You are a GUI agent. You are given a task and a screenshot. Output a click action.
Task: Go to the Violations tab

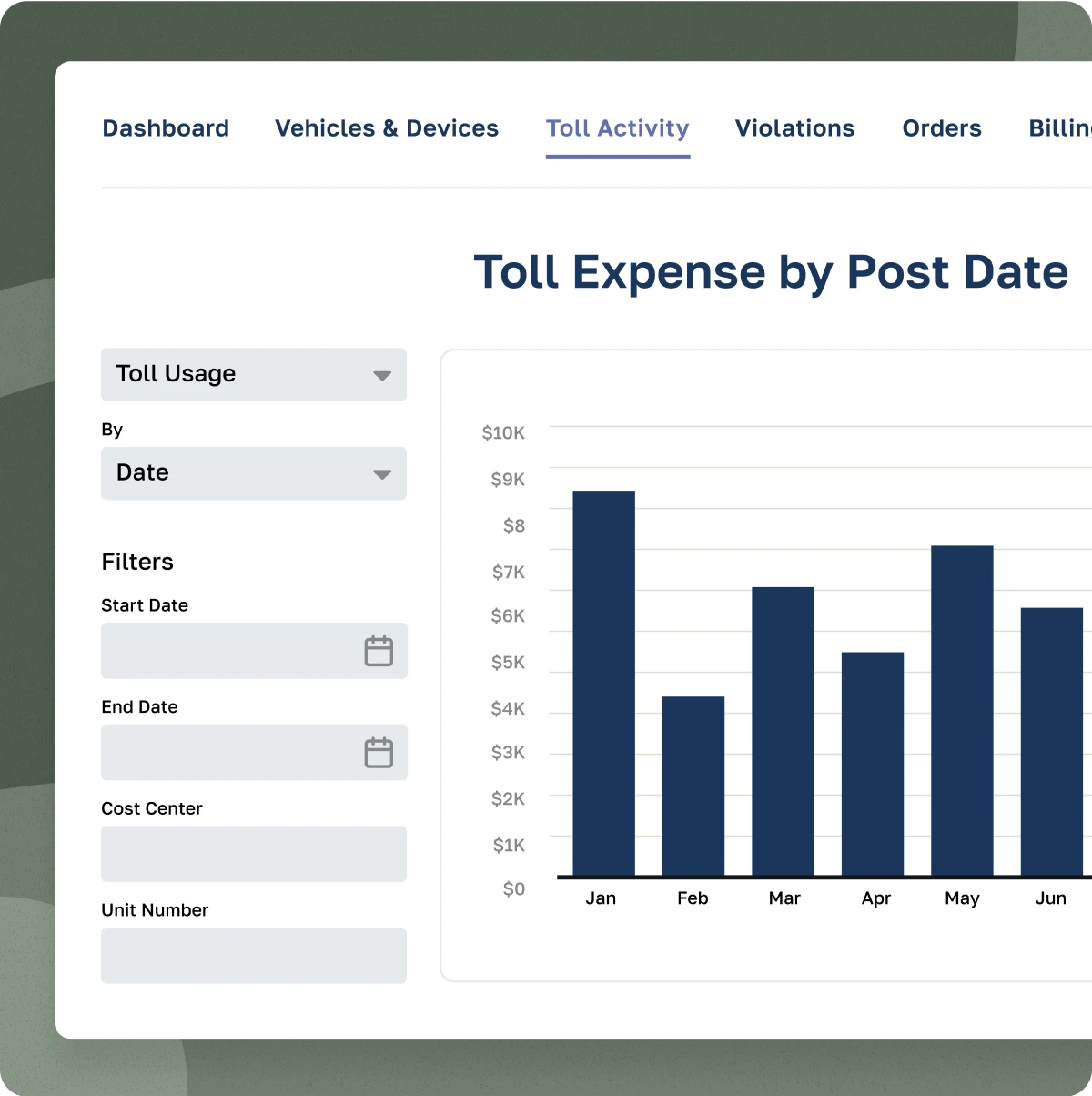point(794,128)
